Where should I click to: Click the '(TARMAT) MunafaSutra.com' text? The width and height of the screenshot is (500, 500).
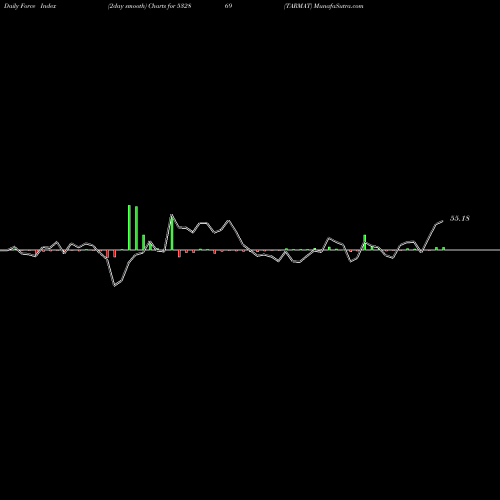(x=323, y=6)
